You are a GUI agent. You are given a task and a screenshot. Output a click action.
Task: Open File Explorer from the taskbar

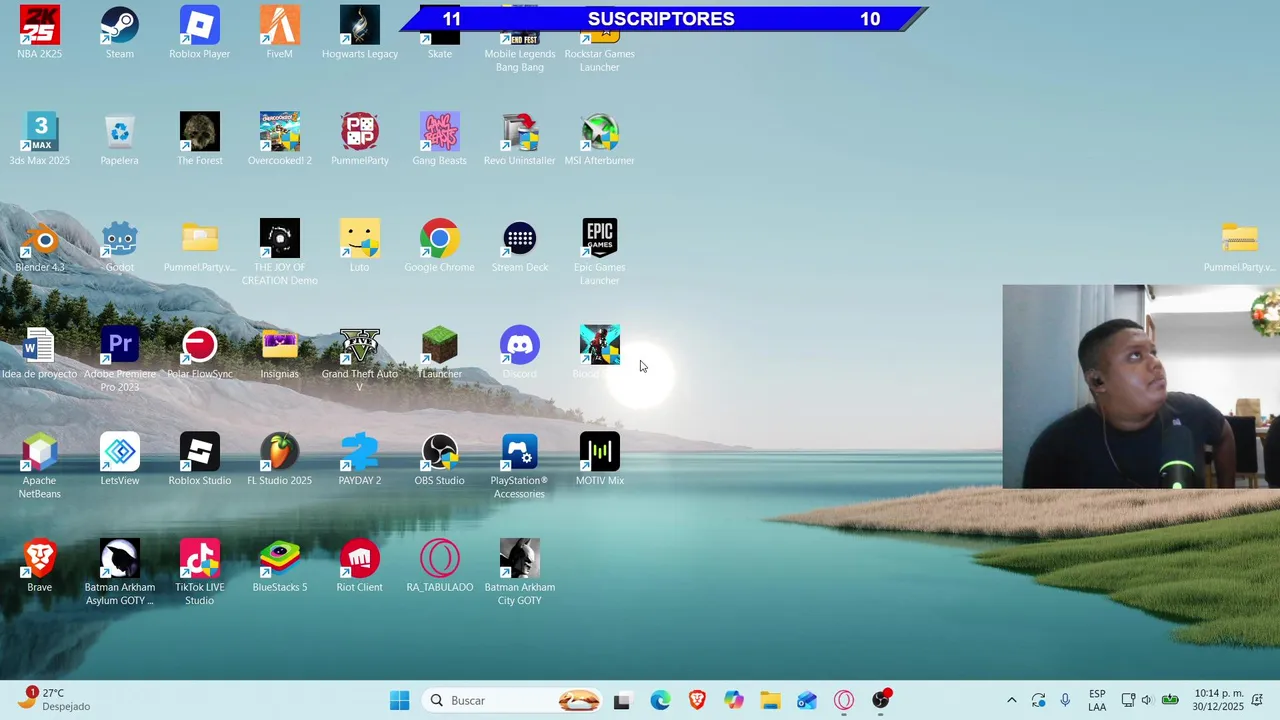point(770,700)
